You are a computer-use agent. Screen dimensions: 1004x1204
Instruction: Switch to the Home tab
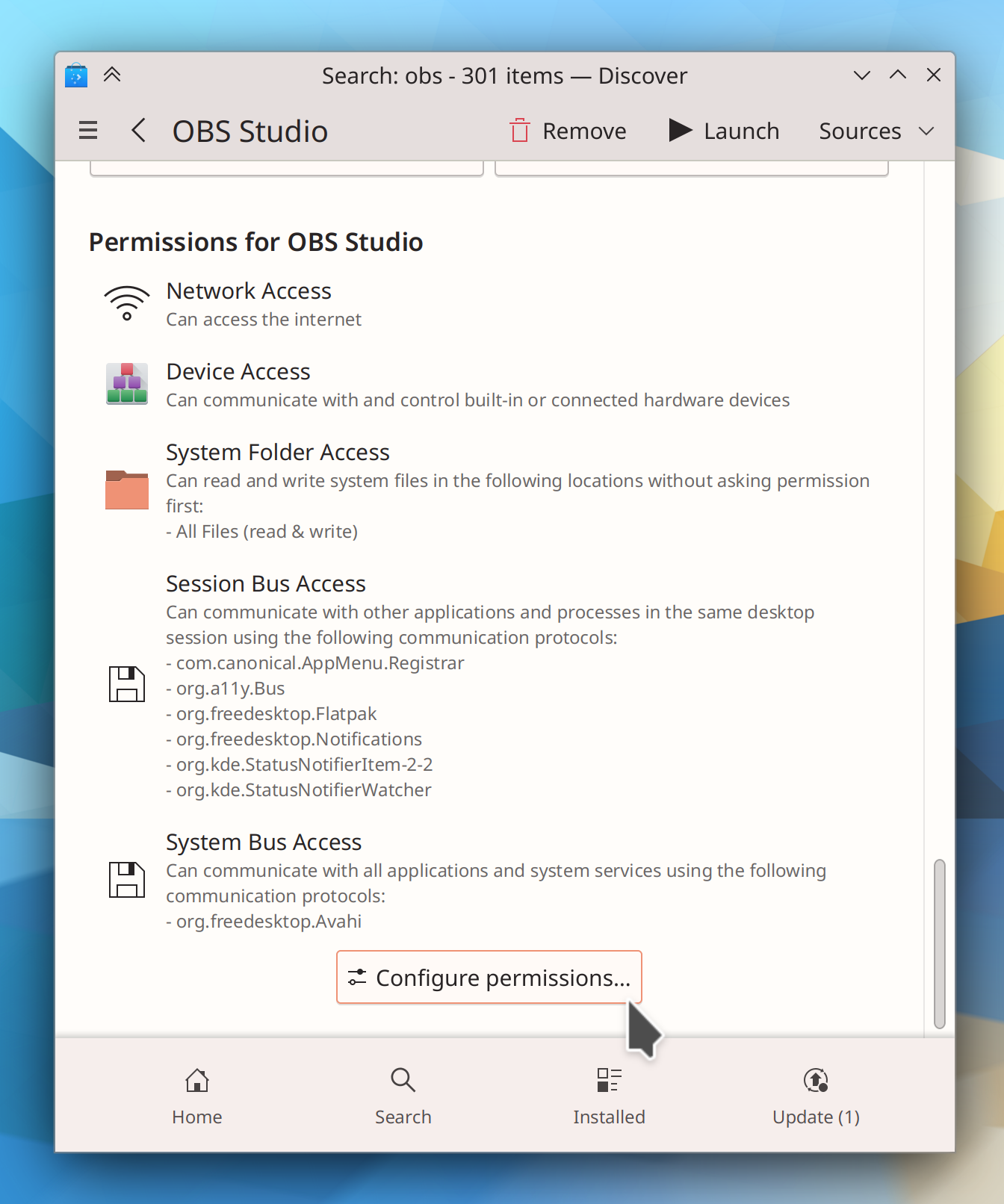[x=197, y=1096]
